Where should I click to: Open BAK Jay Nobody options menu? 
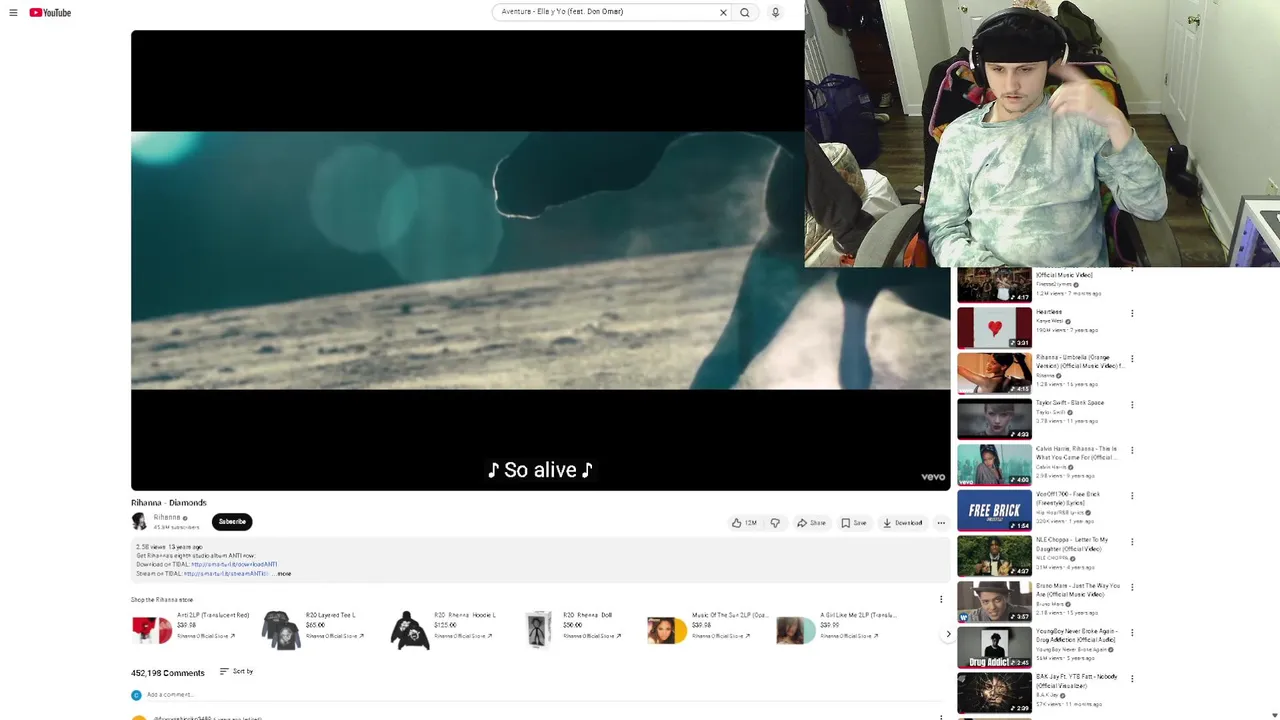(x=1132, y=679)
